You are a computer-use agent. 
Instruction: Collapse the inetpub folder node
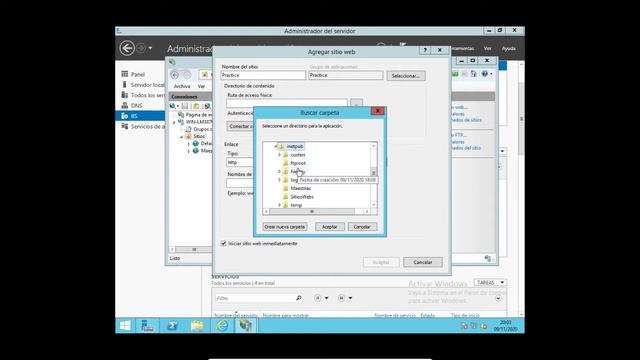tap(276, 146)
